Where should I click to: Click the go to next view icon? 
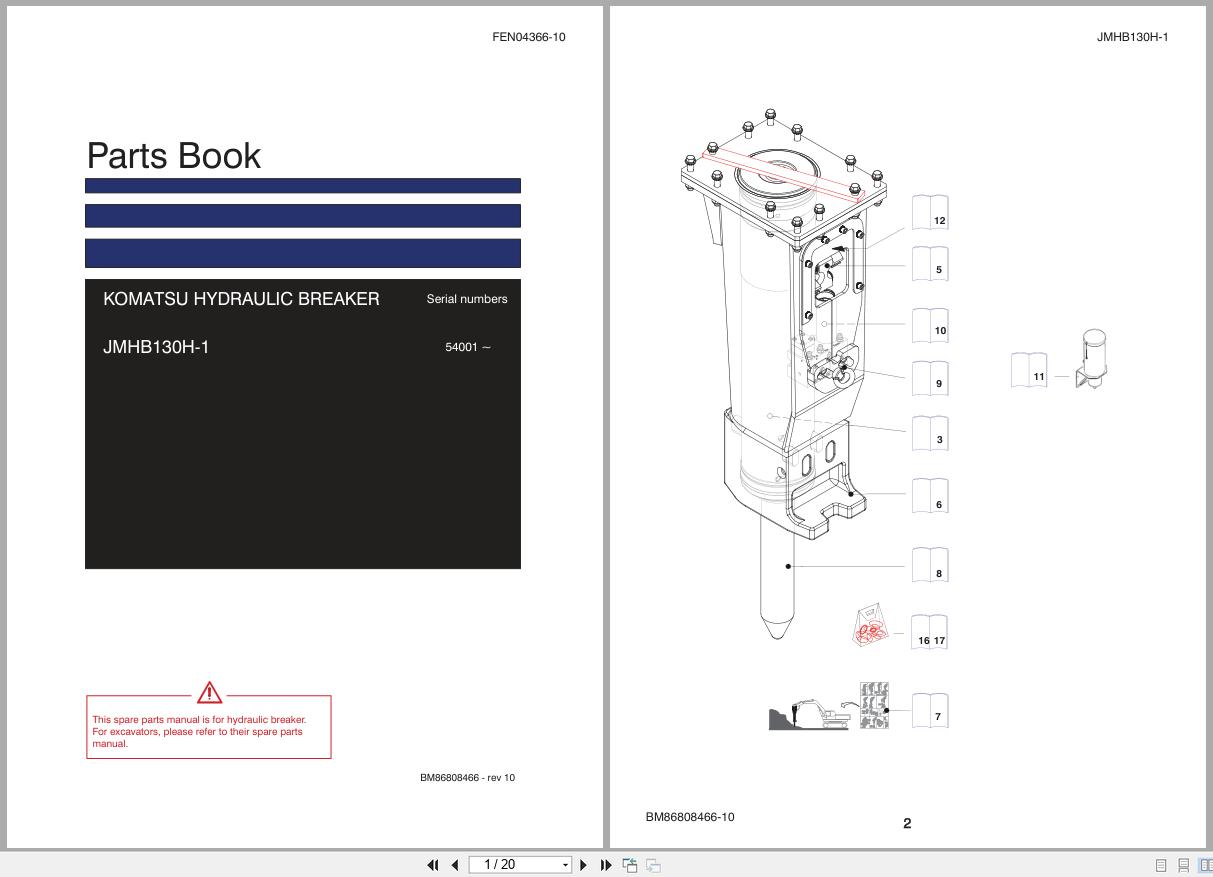coord(653,865)
